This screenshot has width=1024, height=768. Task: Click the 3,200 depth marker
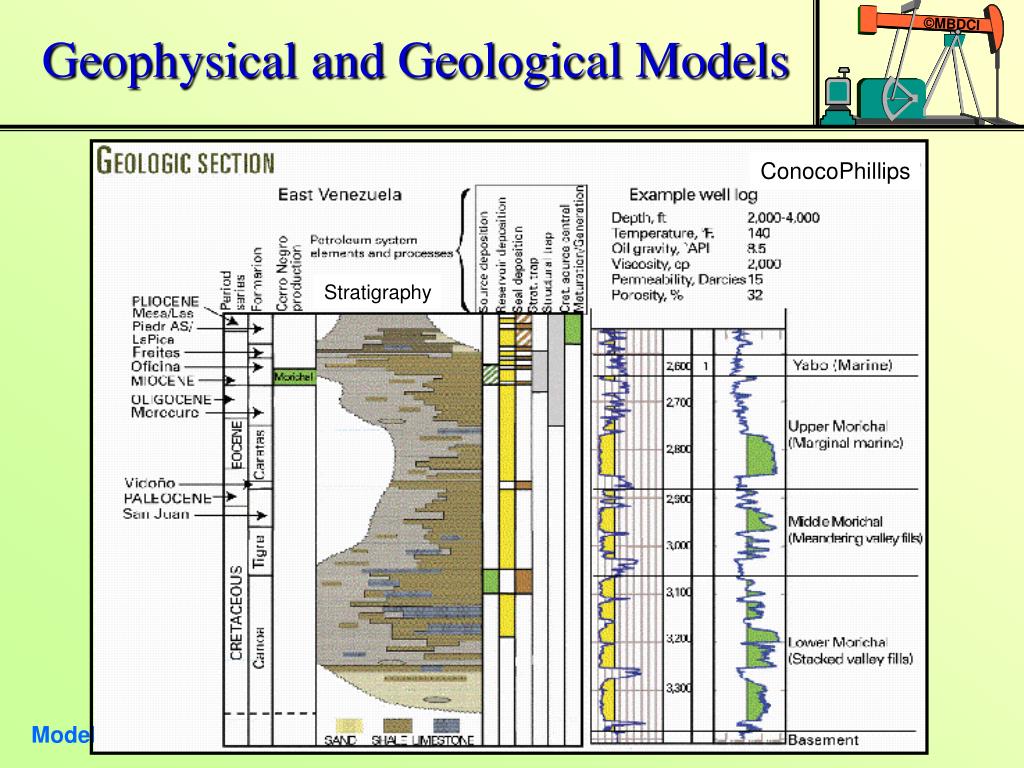tap(679, 639)
